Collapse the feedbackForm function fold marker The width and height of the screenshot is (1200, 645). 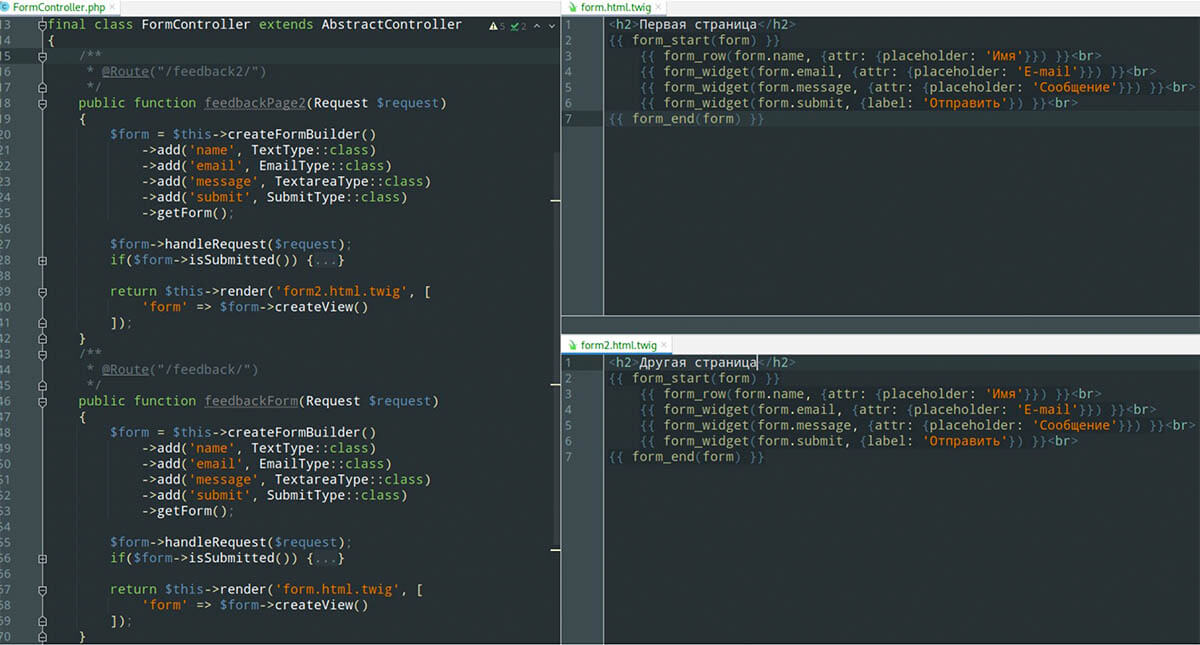click(42, 401)
